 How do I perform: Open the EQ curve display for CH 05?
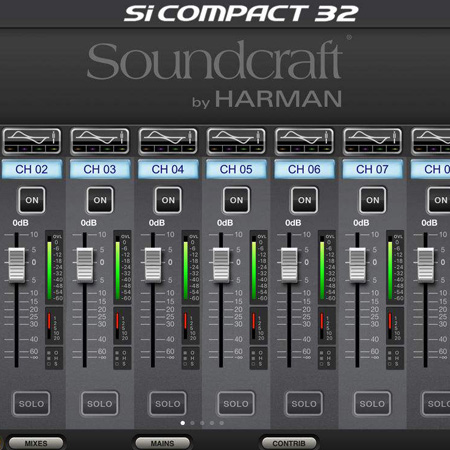[236, 141]
